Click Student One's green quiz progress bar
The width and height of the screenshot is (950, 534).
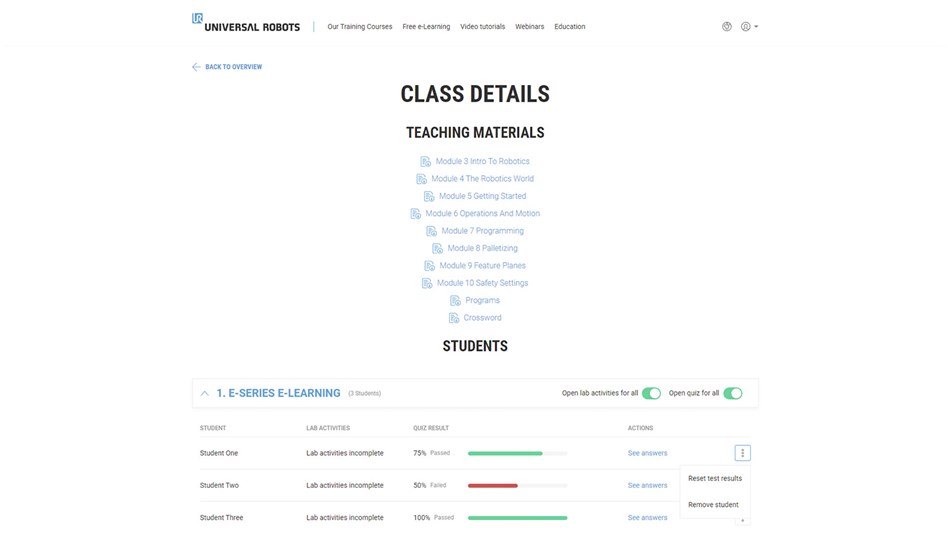505,453
